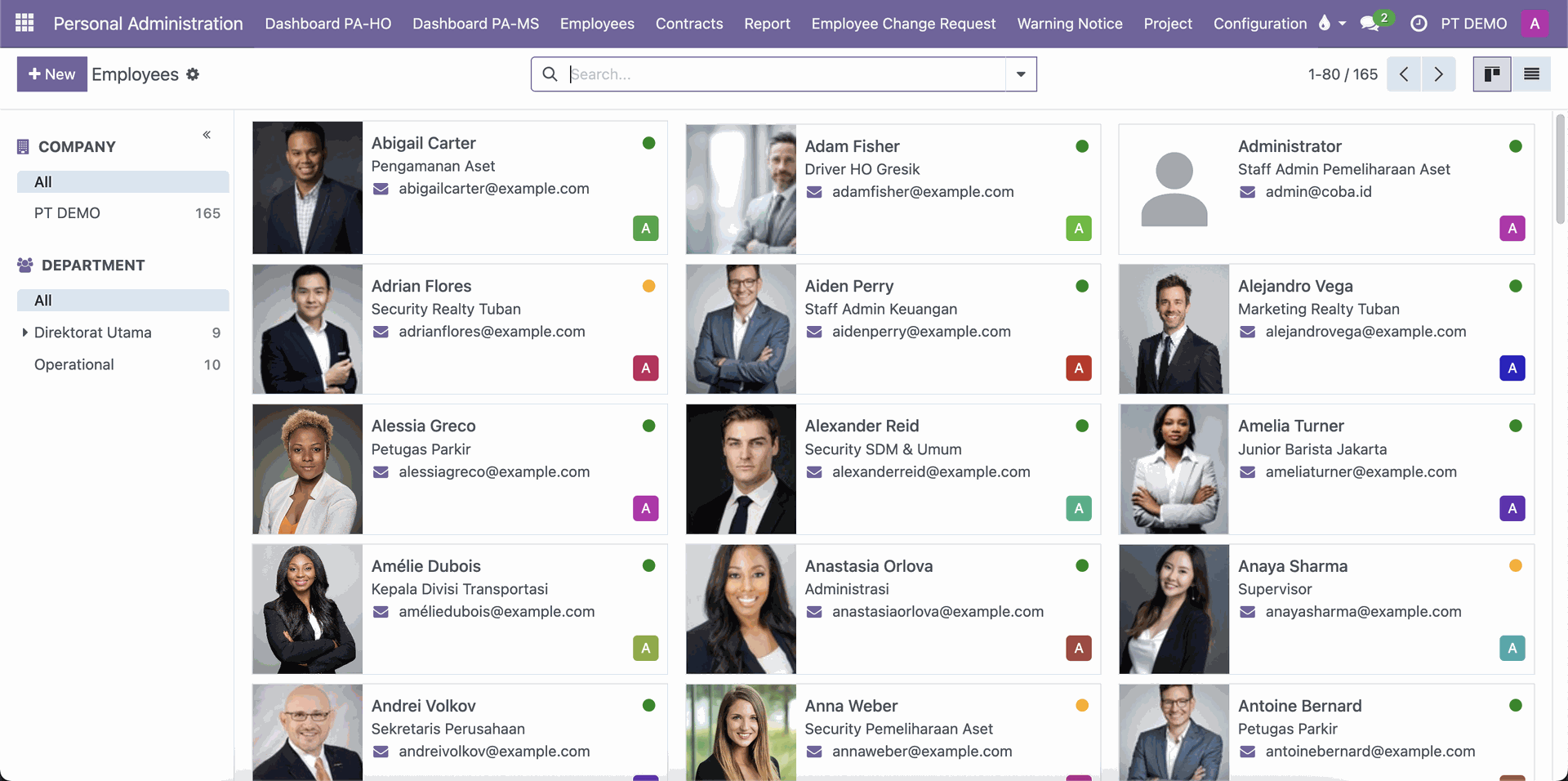
Task: Open the Warning Notice menu
Action: (1069, 24)
